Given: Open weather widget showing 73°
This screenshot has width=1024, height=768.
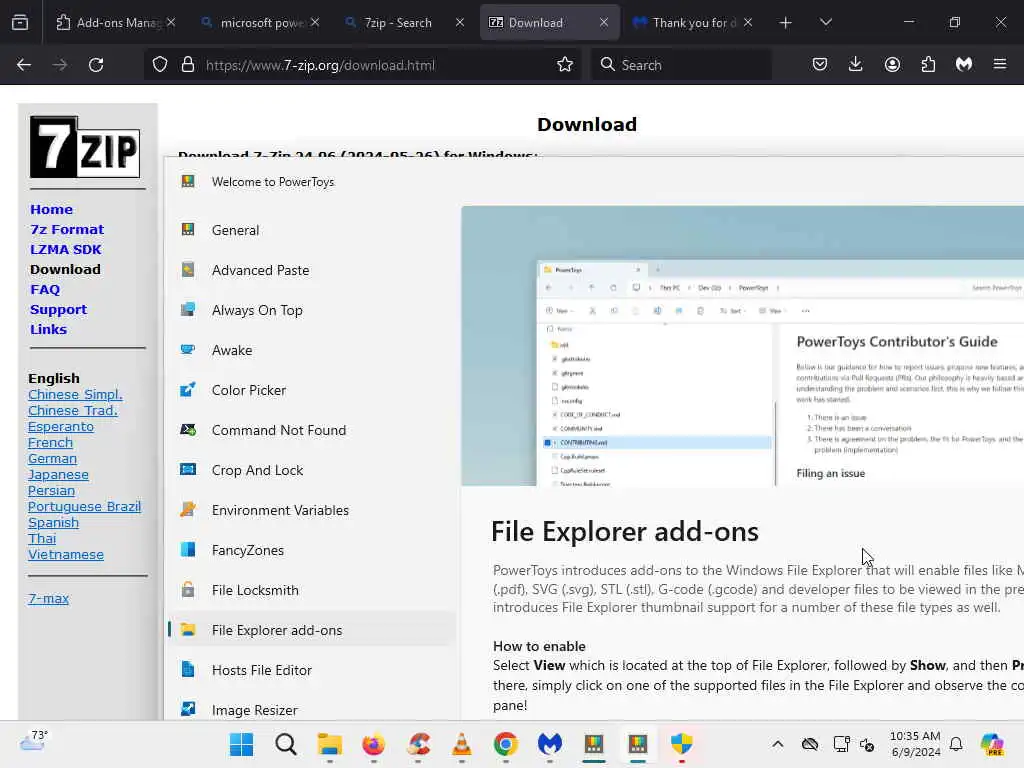Looking at the screenshot, I should (34, 741).
